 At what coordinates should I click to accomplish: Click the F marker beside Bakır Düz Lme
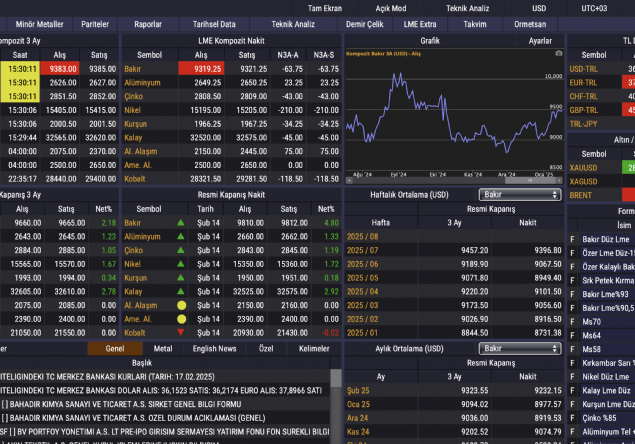(x=572, y=240)
